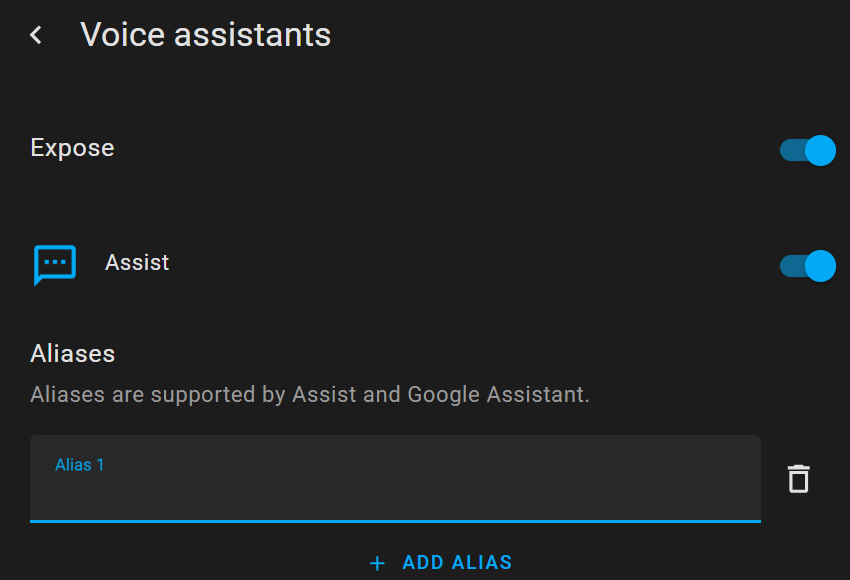The height and width of the screenshot is (580, 850).
Task: Click the Aliases section heading
Action: coord(72,353)
